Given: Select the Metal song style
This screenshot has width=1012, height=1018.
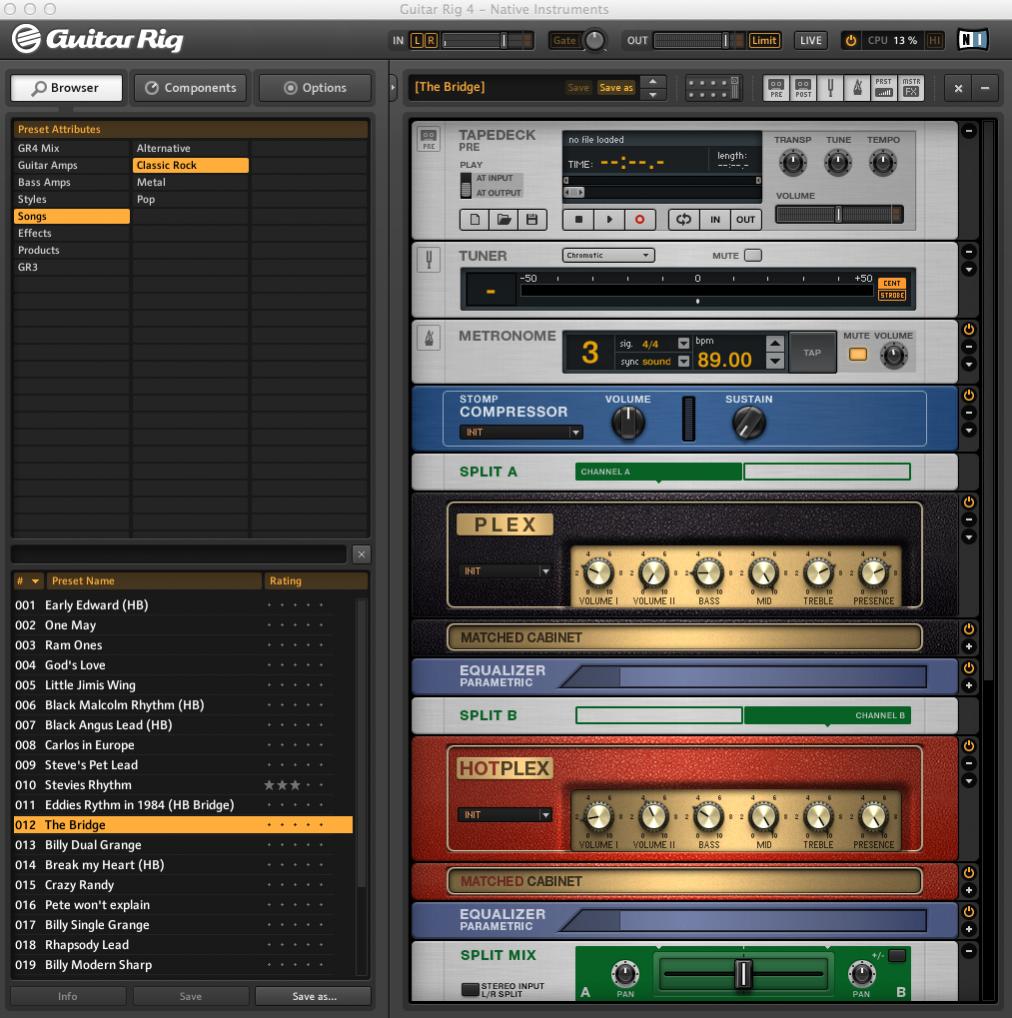Looking at the screenshot, I should click(x=190, y=182).
